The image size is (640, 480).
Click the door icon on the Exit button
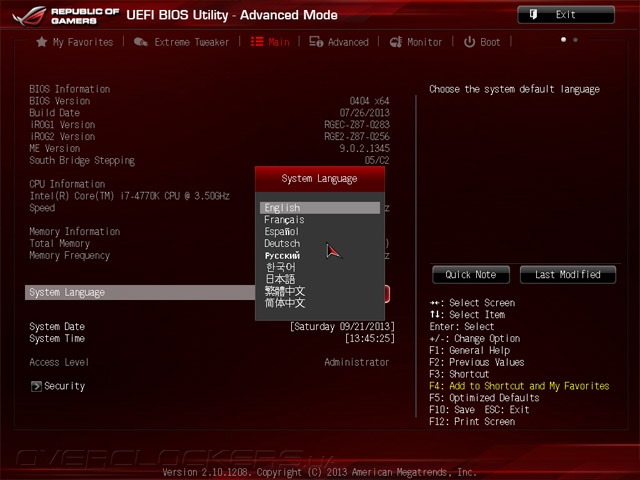point(533,15)
